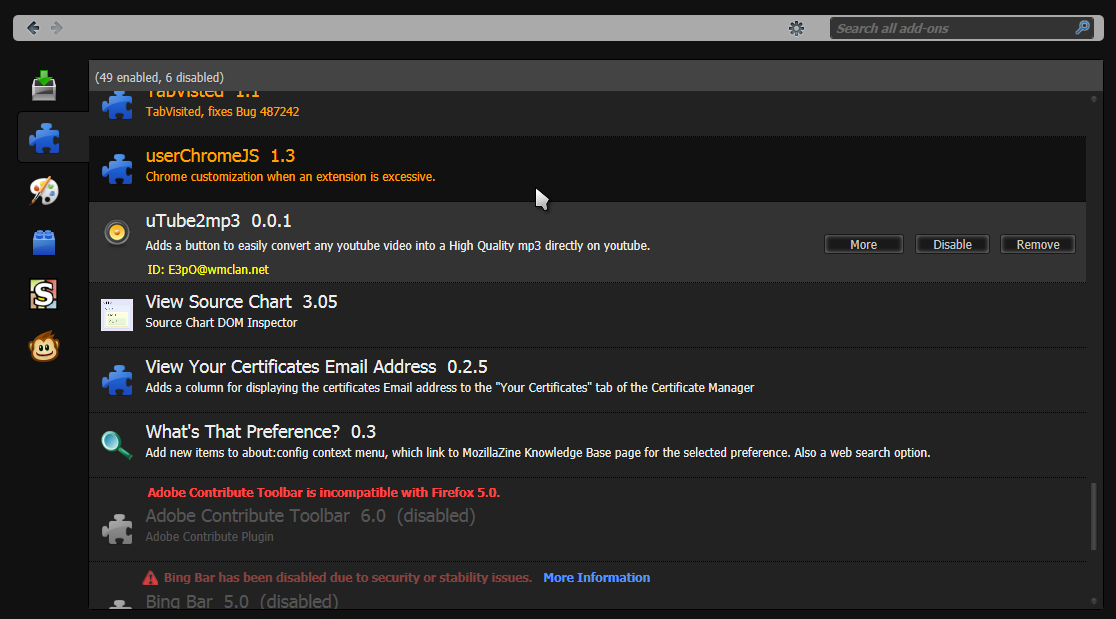Select the View Source Chart extension
Viewport: 1116px width, 619px height.
(400, 310)
